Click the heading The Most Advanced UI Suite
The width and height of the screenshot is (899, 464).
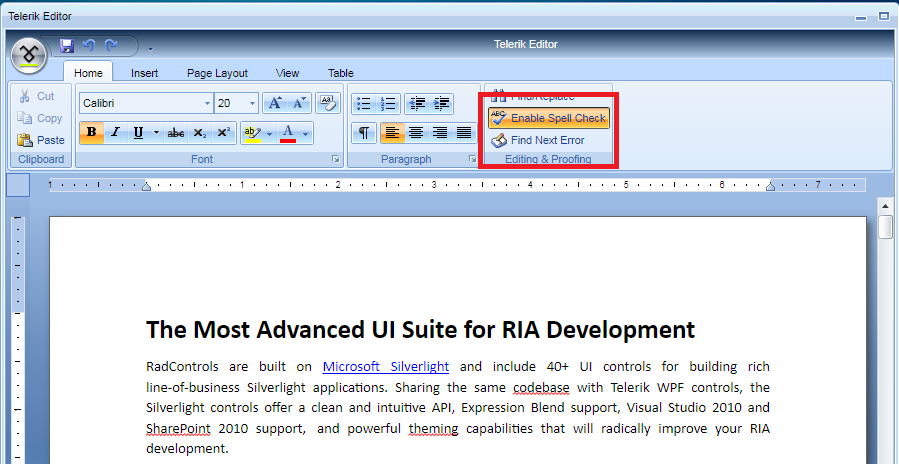coord(420,329)
